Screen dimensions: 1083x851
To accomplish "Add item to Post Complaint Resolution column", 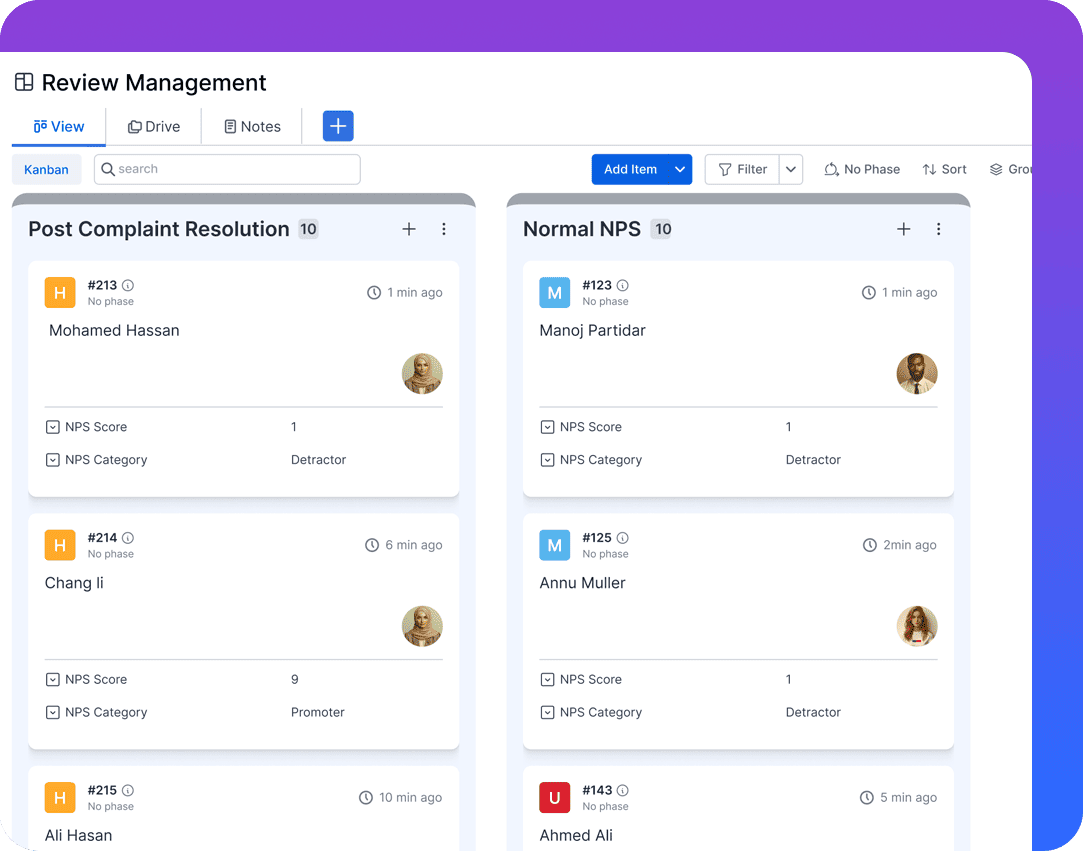I will pyautogui.click(x=409, y=229).
